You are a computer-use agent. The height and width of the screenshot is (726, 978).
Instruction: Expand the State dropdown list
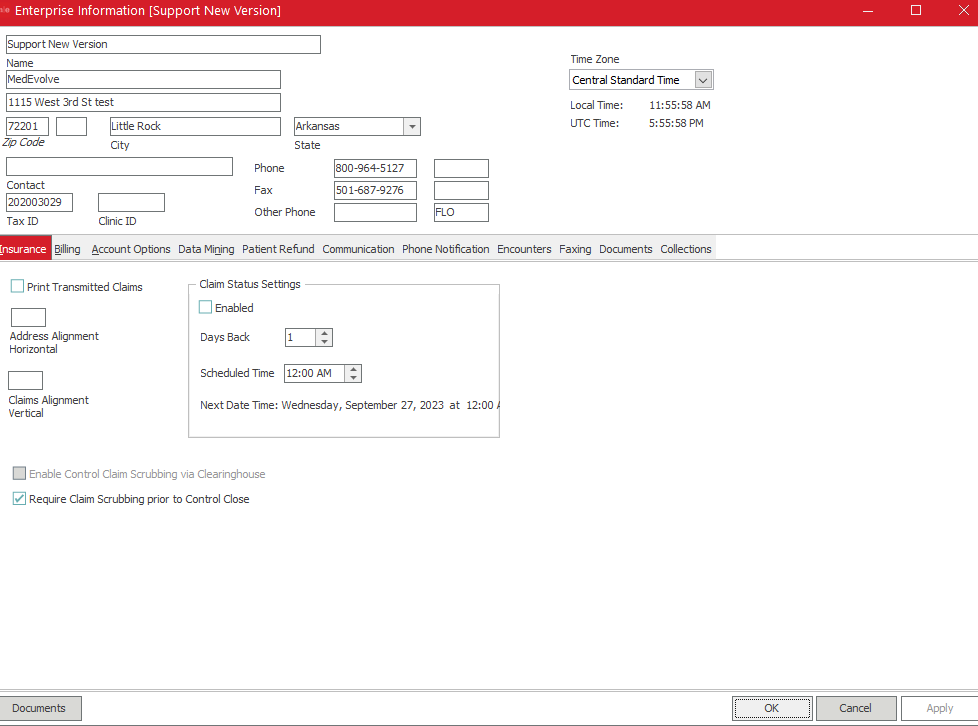411,127
